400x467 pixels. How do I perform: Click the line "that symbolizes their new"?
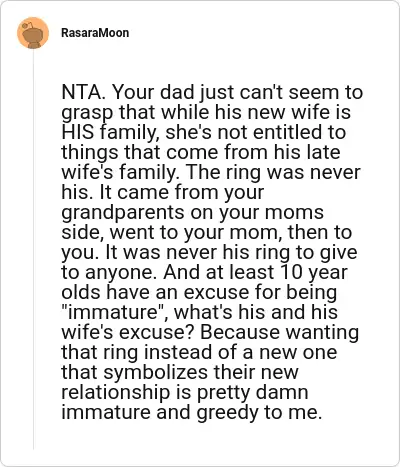(x=180, y=372)
